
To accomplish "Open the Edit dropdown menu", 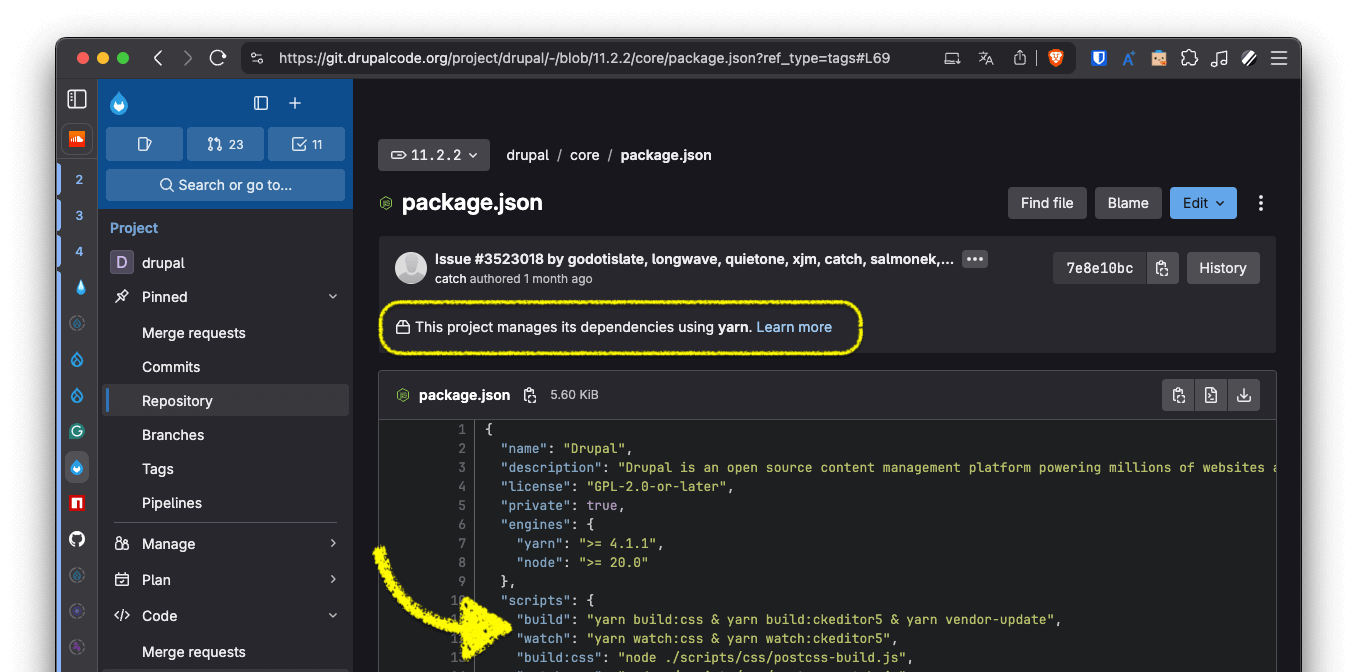I will pyautogui.click(x=1203, y=202).
